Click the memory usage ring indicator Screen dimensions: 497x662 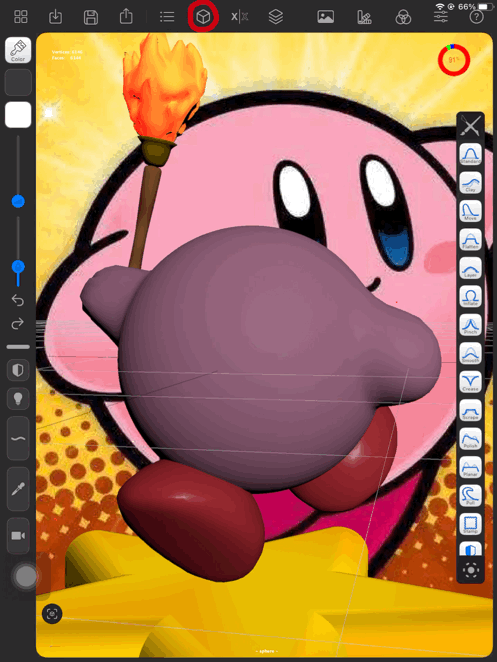454,60
